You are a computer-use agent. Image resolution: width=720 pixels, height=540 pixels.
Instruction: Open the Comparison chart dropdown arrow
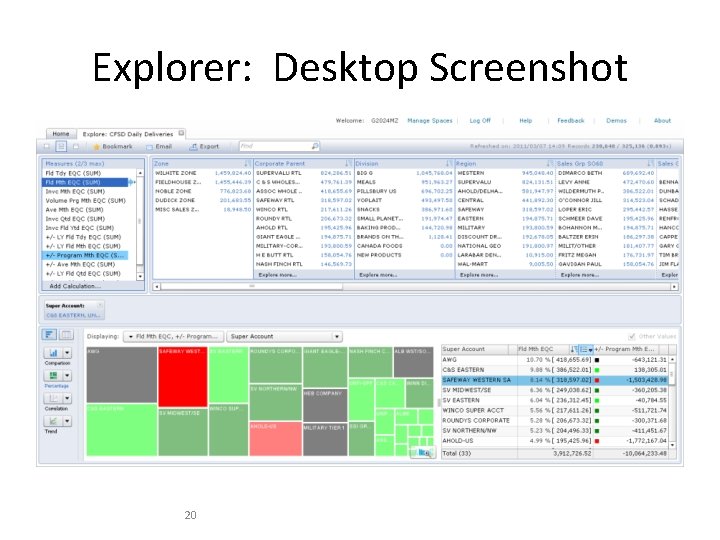click(68, 353)
